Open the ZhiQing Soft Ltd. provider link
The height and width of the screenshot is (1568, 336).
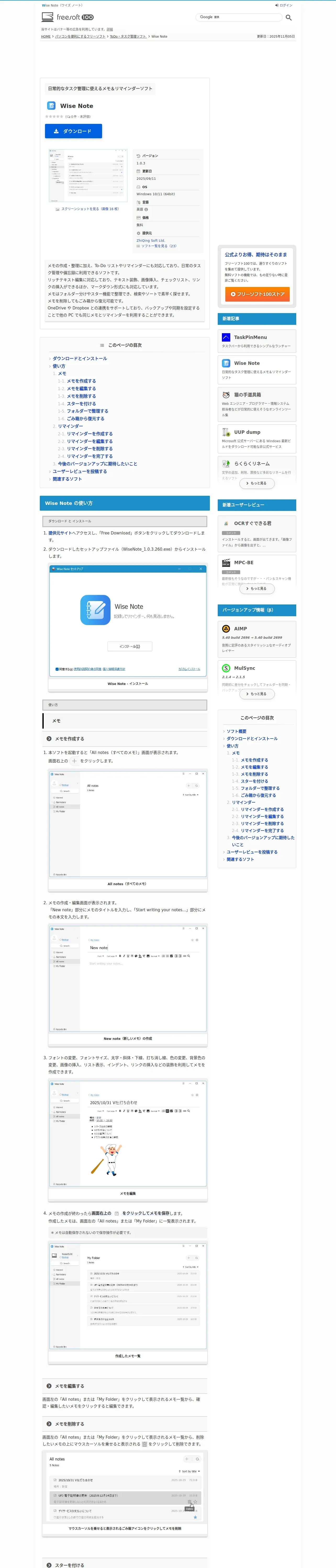pyautogui.click(x=151, y=240)
